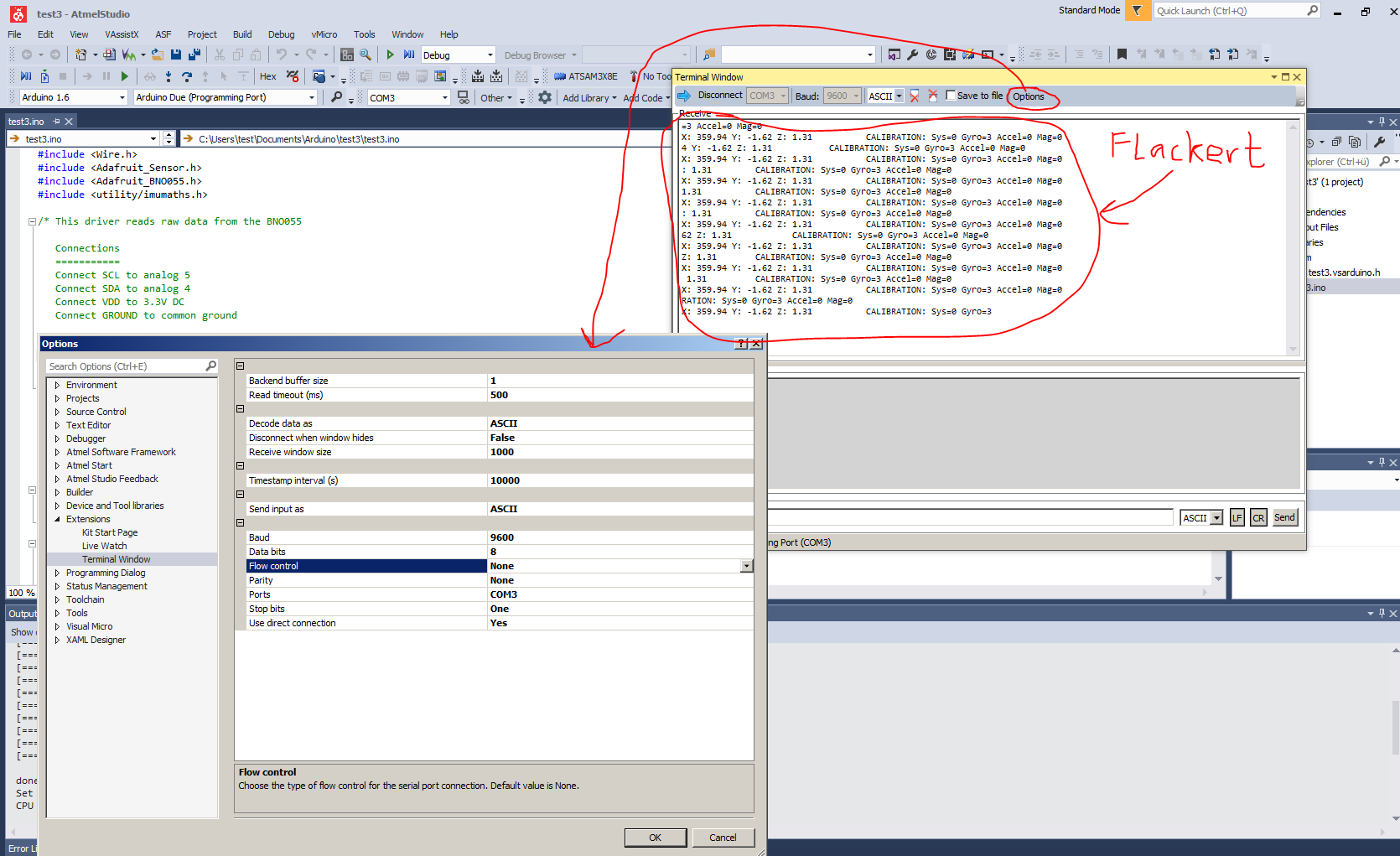1400x856 pixels.
Task: Open the Add Library dropdown
Action: click(589, 98)
